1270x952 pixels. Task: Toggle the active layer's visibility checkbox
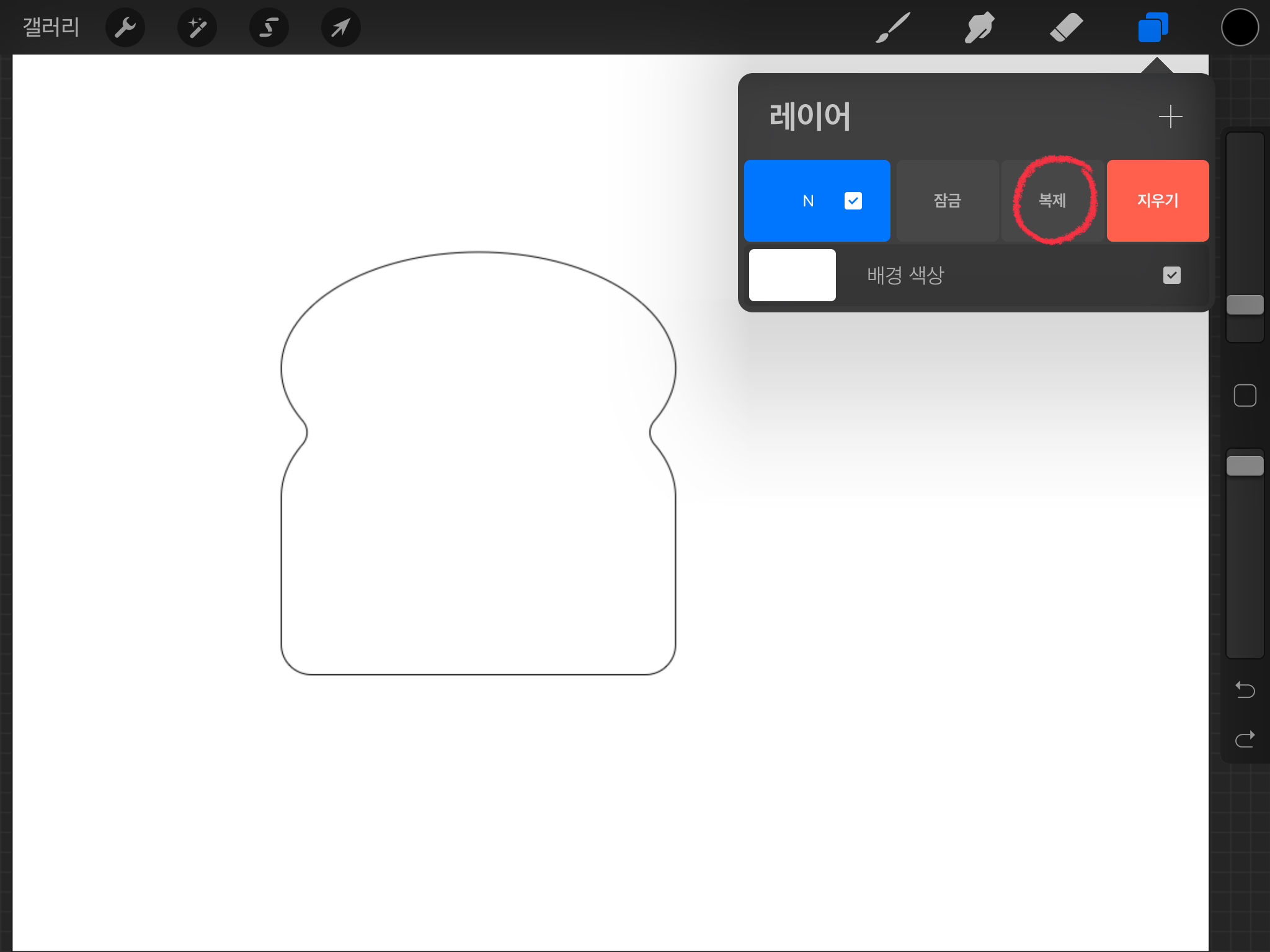pyautogui.click(x=853, y=201)
